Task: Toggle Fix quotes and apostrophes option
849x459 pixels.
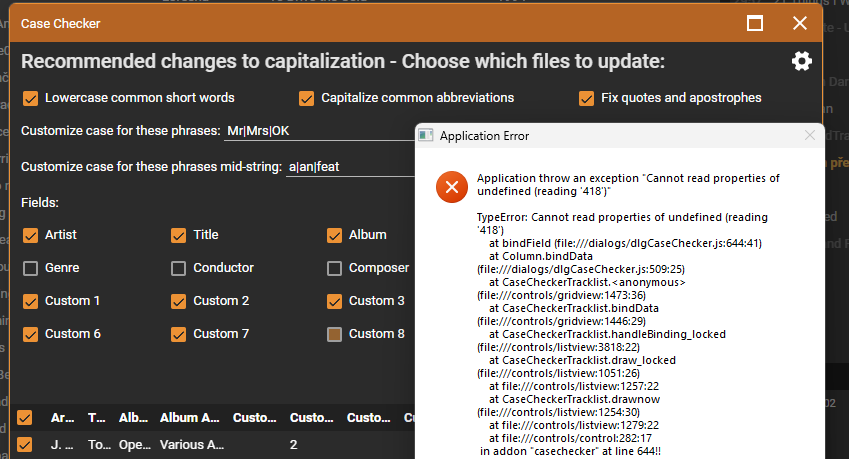Action: pyautogui.click(x=587, y=98)
